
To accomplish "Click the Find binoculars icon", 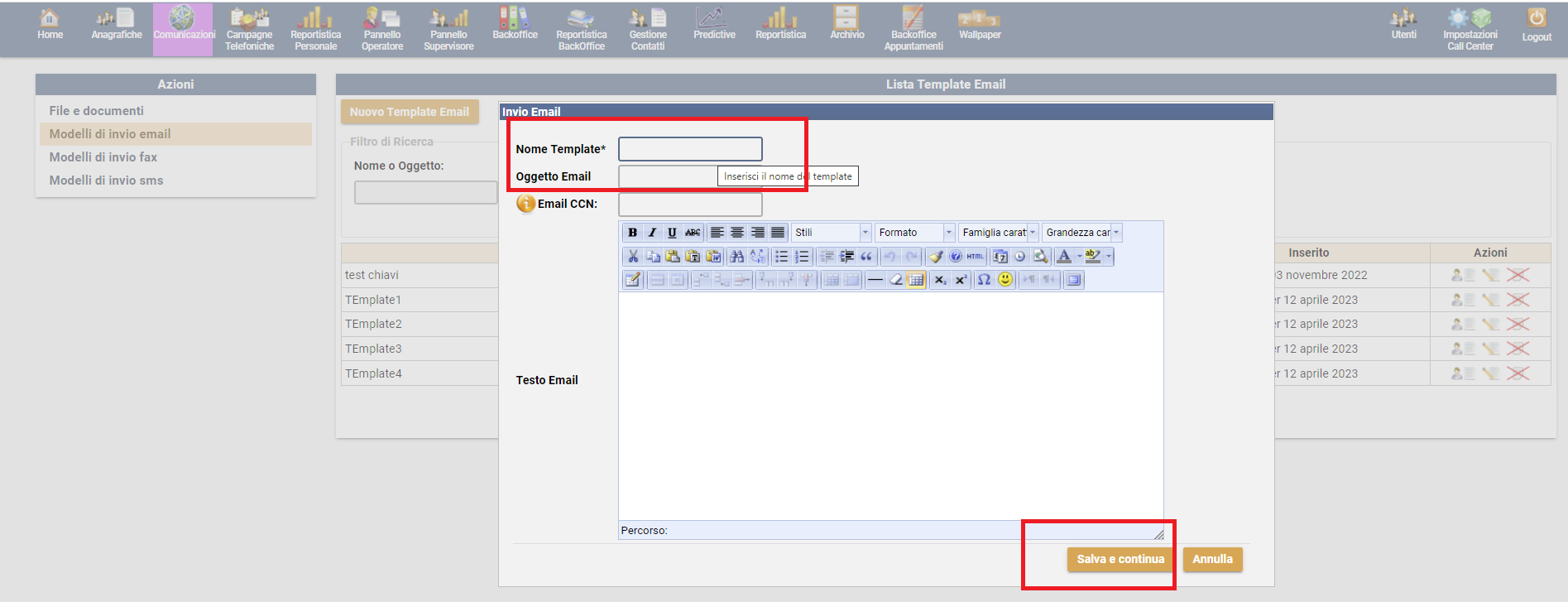I will pos(736,257).
